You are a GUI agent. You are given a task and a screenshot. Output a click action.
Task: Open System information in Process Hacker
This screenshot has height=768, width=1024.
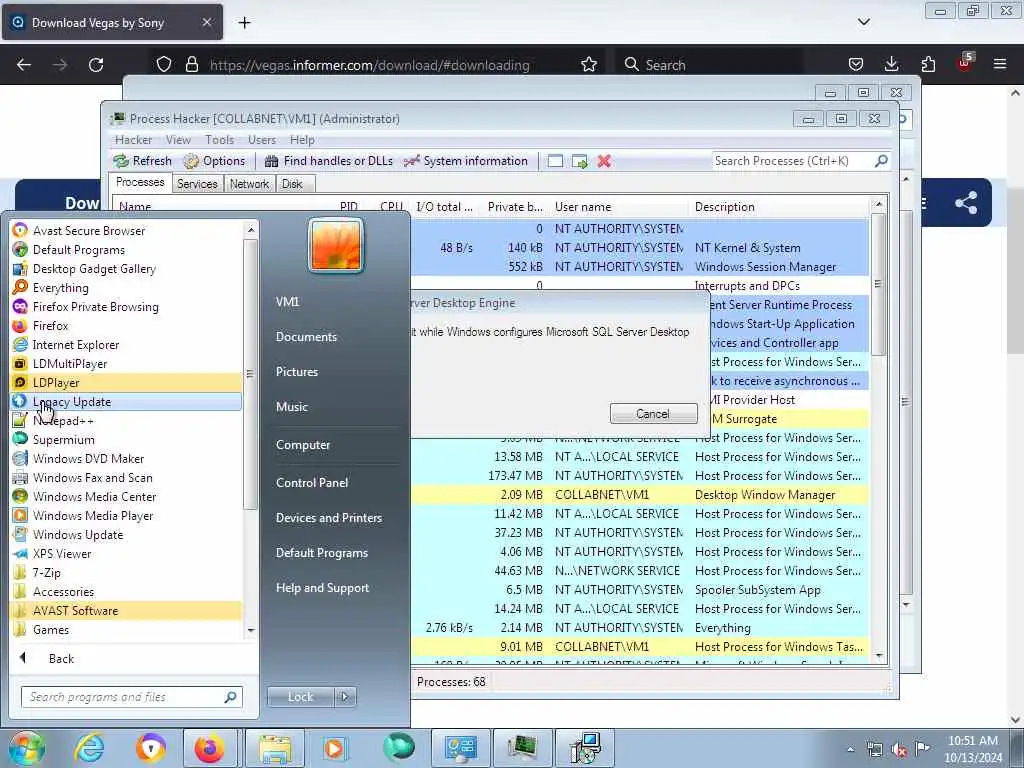tap(466, 161)
